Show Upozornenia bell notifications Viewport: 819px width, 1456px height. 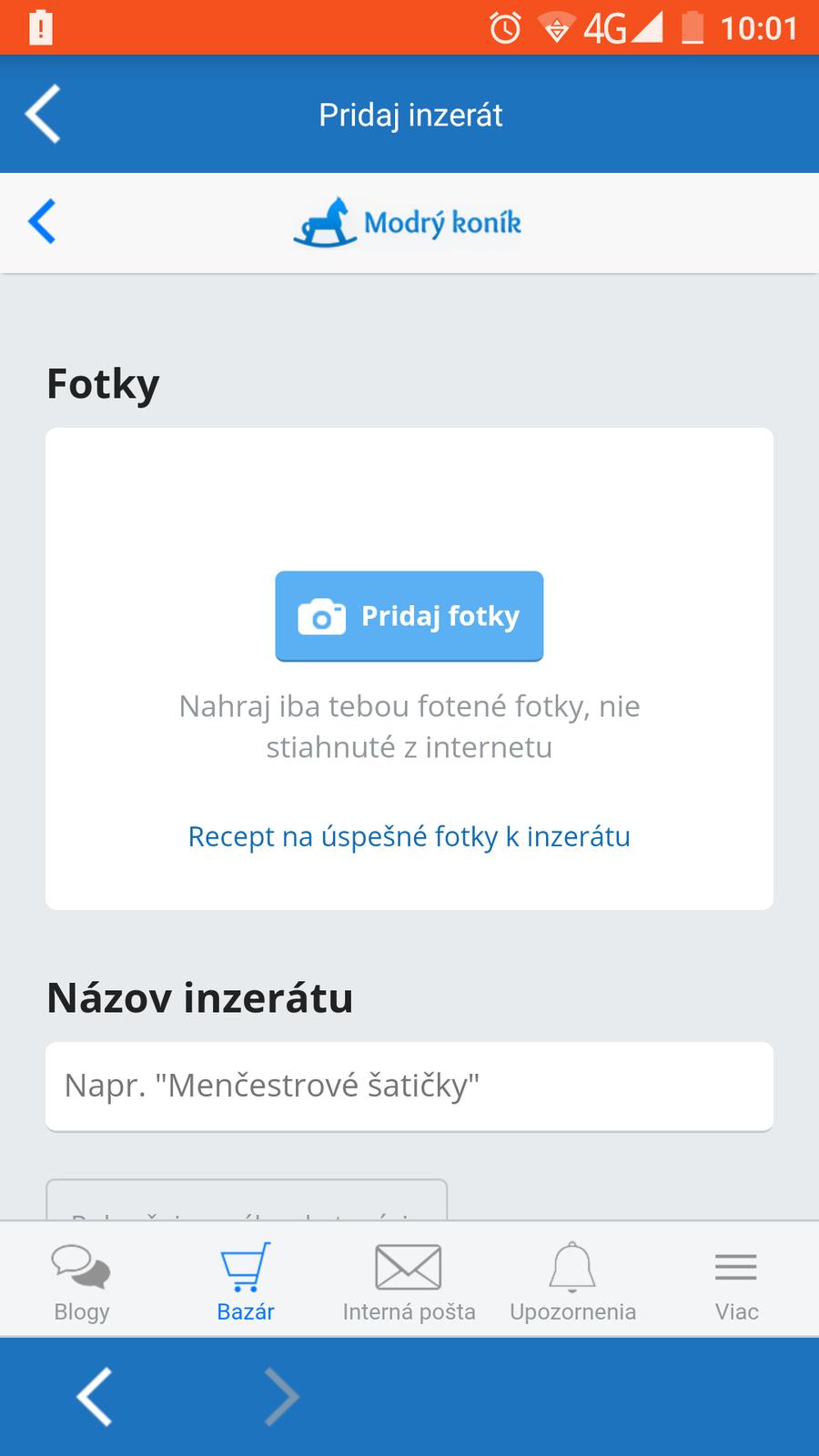572,1281
